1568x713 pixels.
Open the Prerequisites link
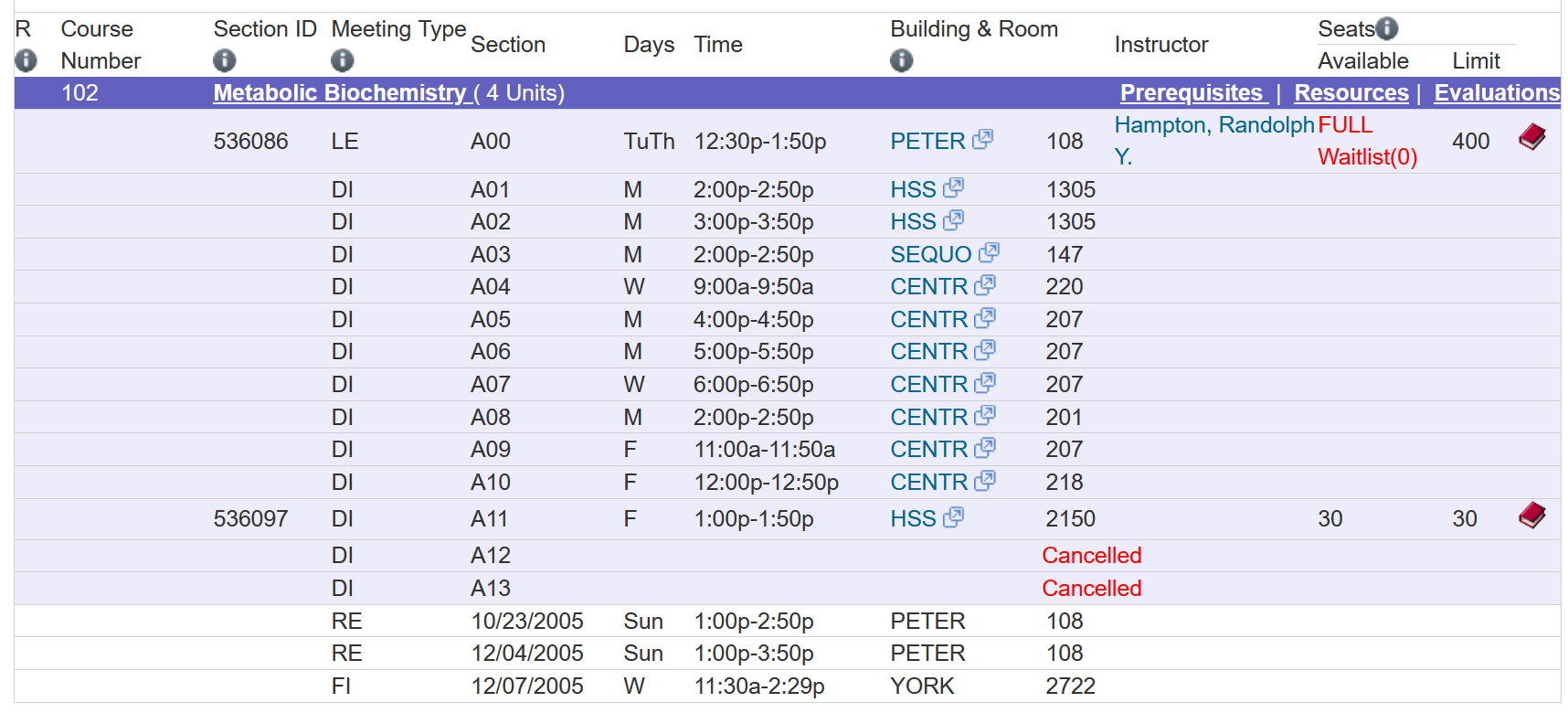point(1194,93)
